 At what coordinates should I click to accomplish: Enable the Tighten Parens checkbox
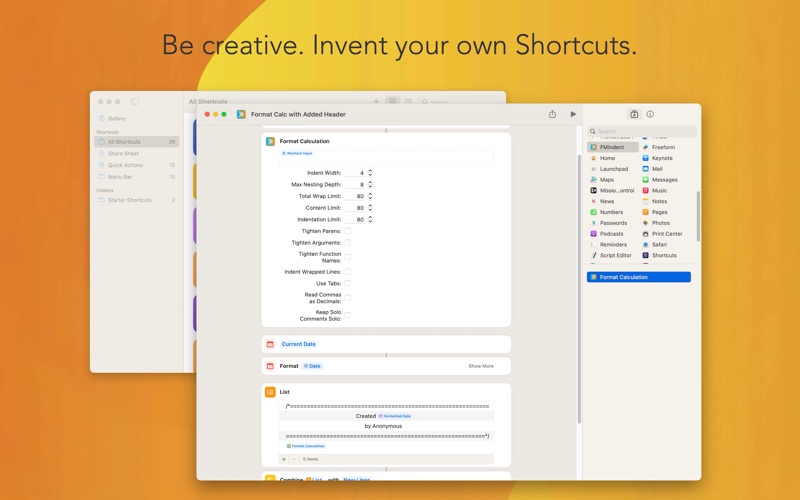pos(347,231)
